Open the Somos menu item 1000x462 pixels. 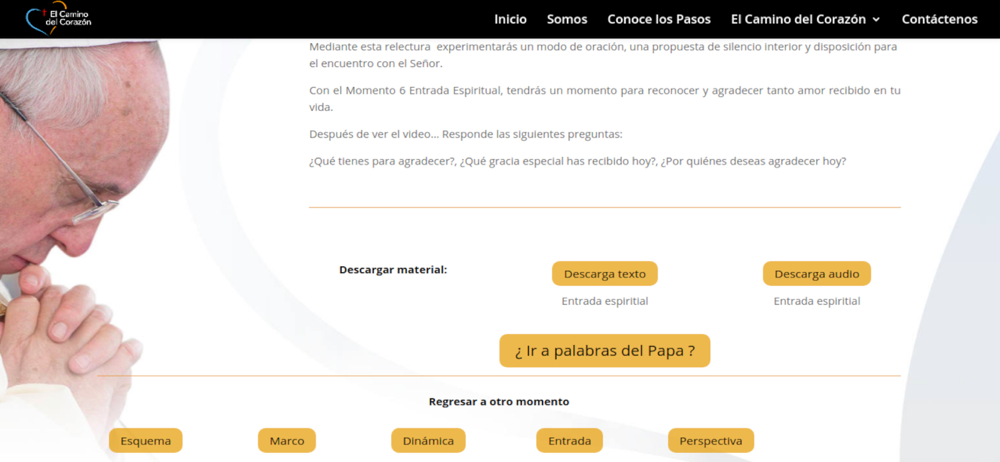[567, 19]
